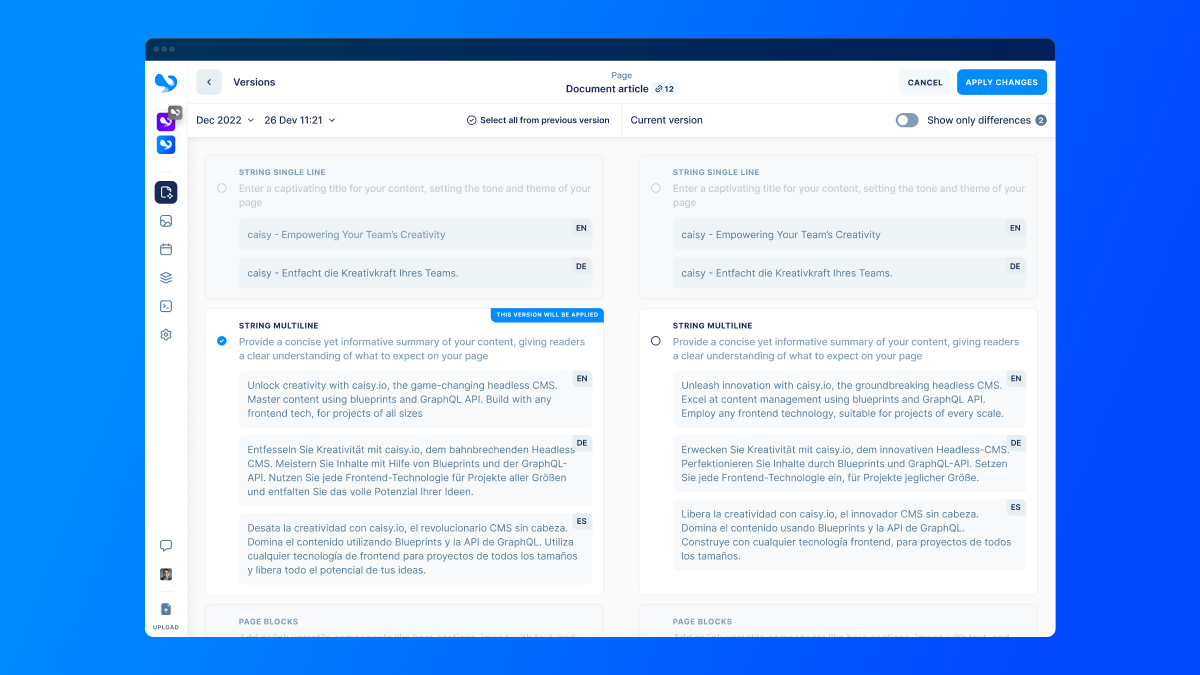The width and height of the screenshot is (1200, 675).
Task: Click the ES tag on 'Desata la creatividad' text
Action: click(x=581, y=522)
